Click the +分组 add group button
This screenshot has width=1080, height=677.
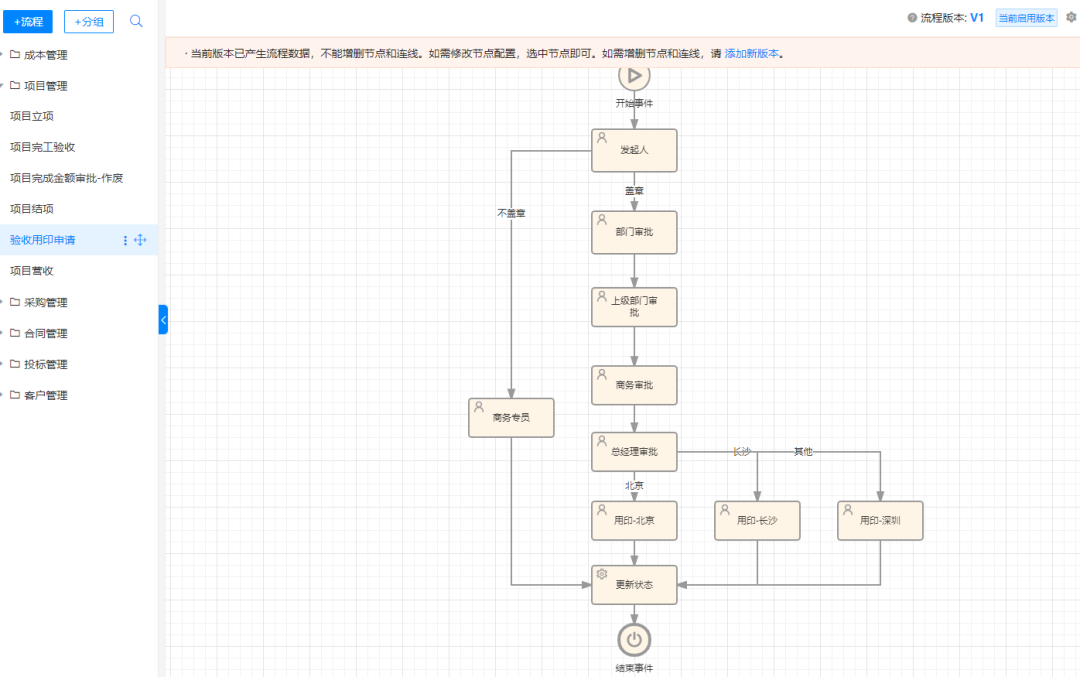pos(89,21)
